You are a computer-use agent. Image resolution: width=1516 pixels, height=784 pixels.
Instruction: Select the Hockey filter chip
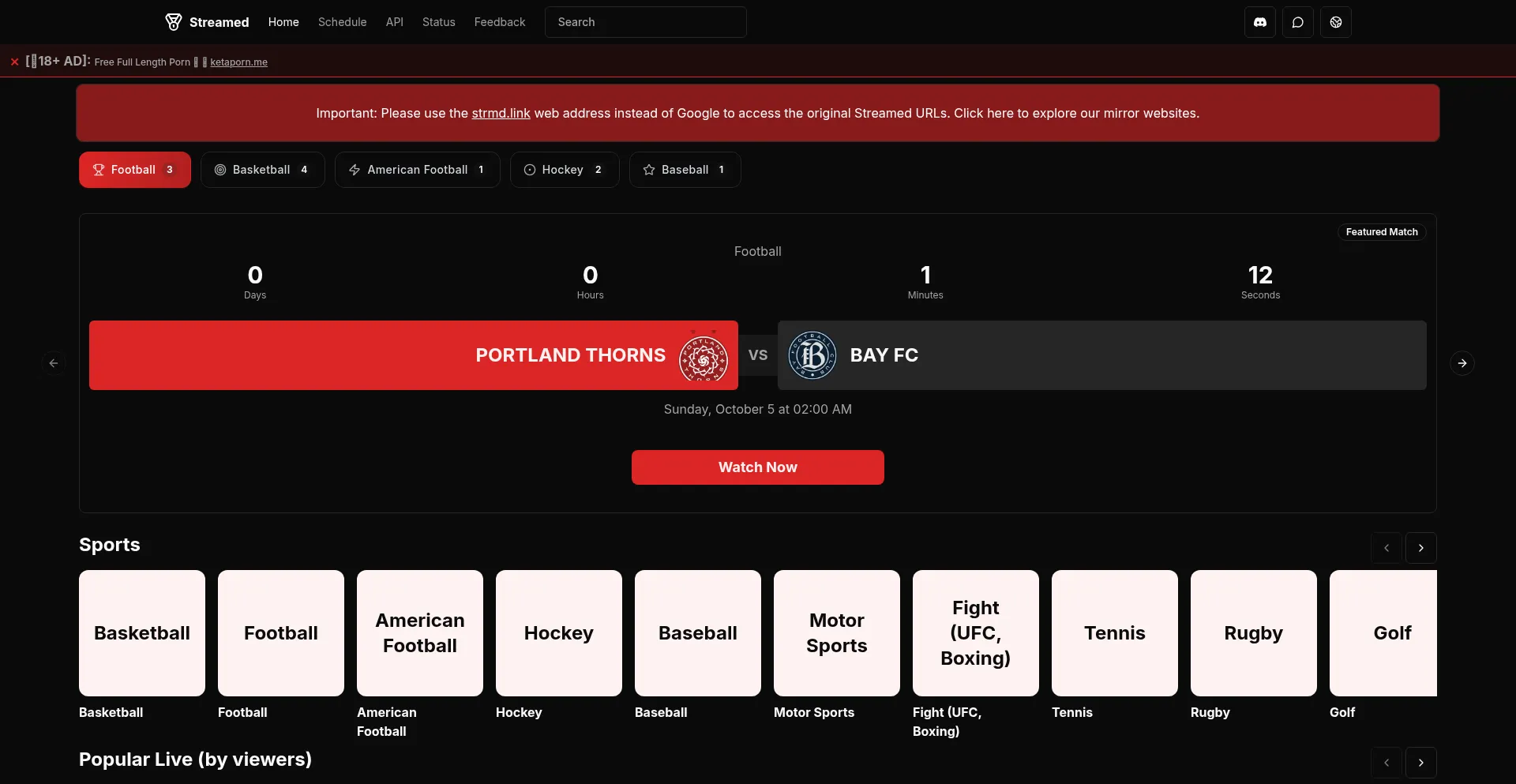click(564, 170)
